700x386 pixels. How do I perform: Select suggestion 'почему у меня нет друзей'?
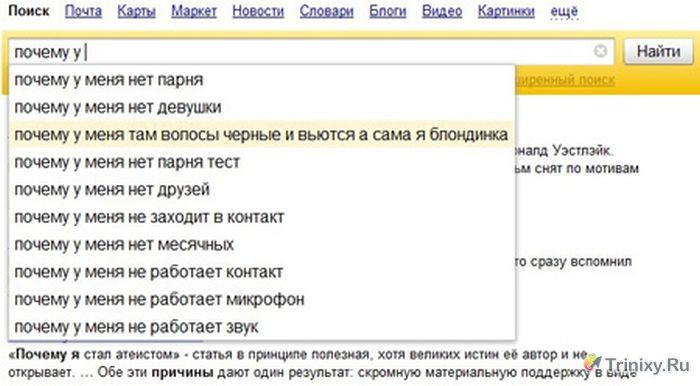click(262, 190)
